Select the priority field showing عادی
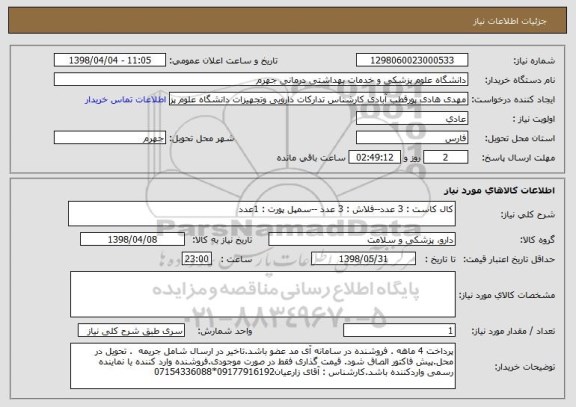This screenshot has height=407, width=576. [412, 119]
